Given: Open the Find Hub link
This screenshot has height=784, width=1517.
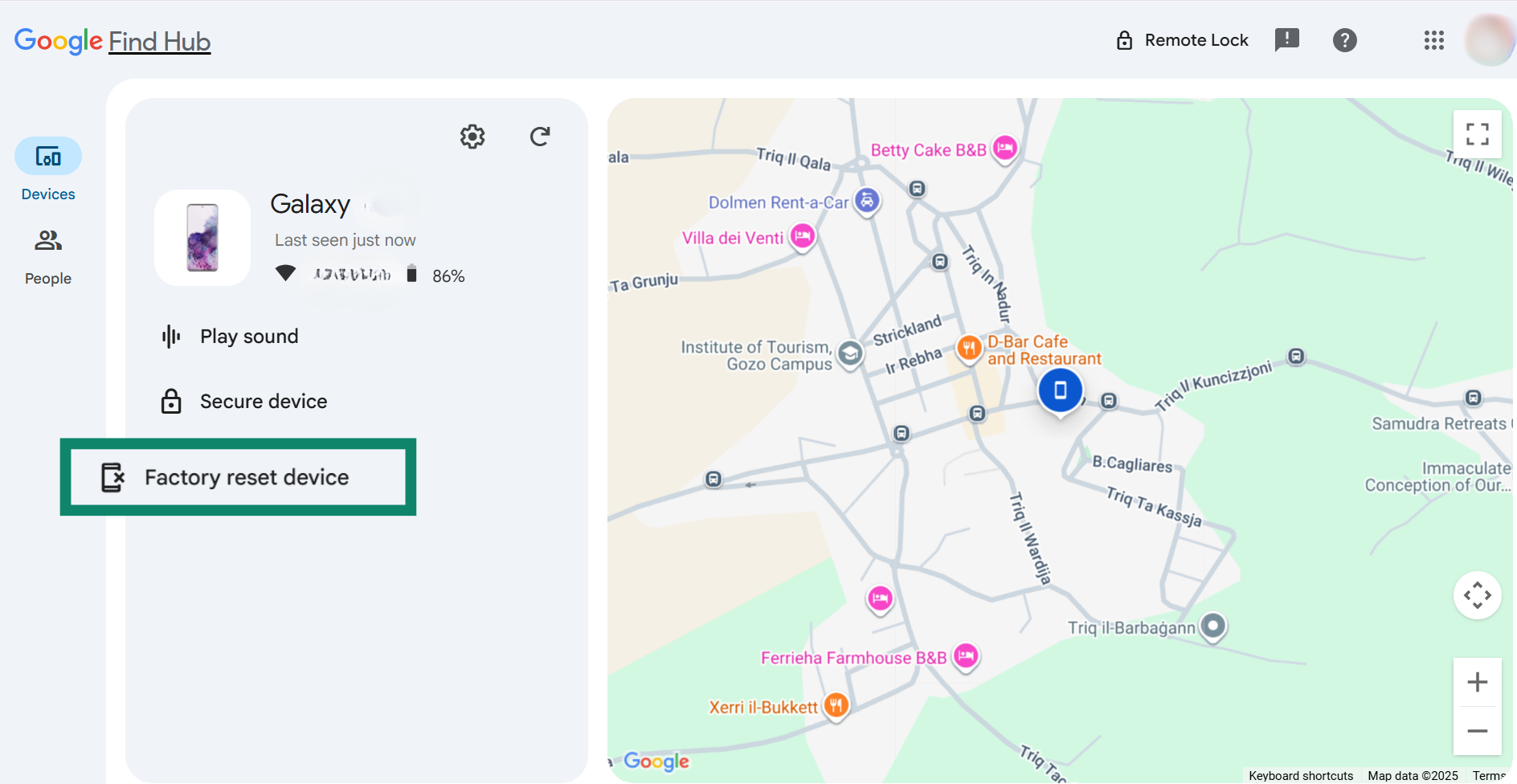Looking at the screenshot, I should point(159,41).
